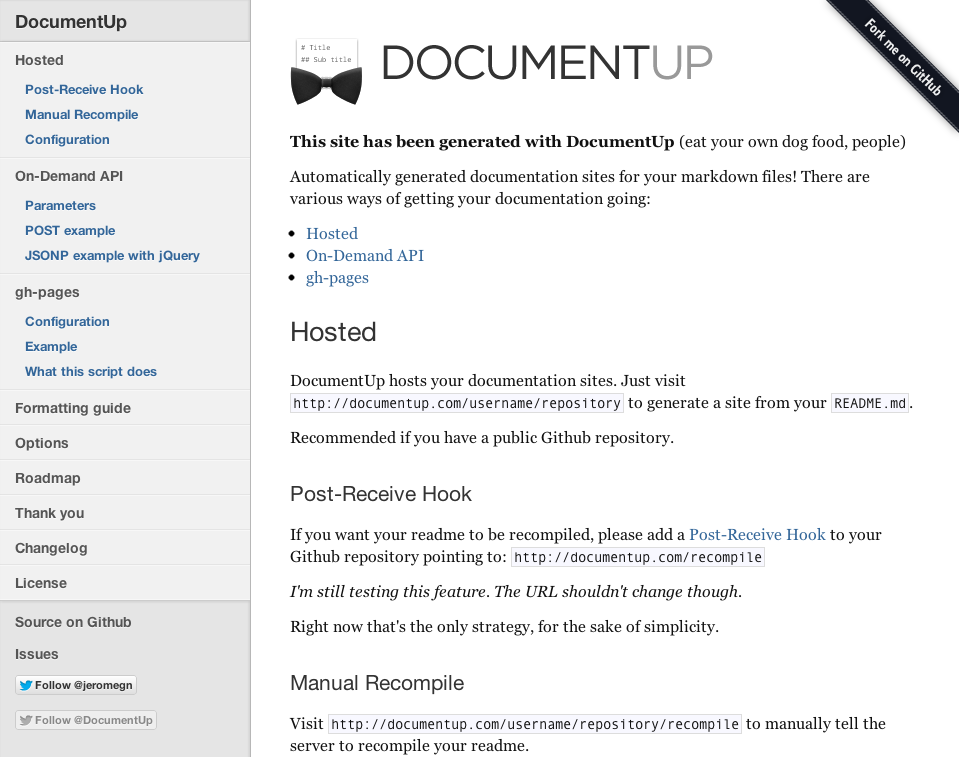Click Follow @DocumentUp button
The width and height of the screenshot is (959, 757).
(x=86, y=720)
